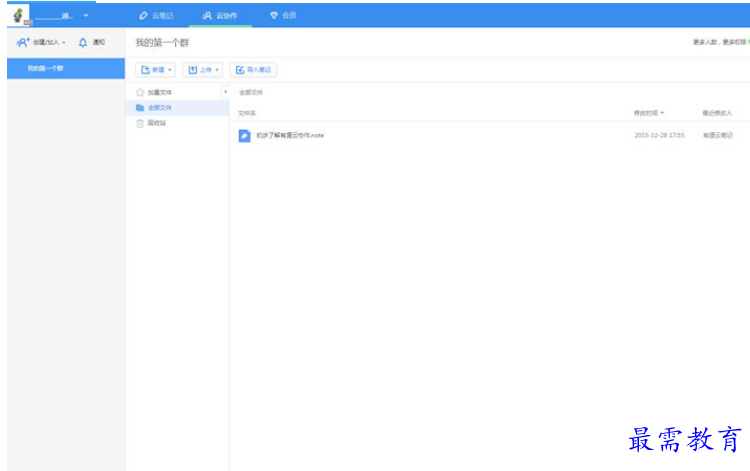Click the 全部文件 breadcrumb above the file list
750x471 pixels.
coord(251,92)
